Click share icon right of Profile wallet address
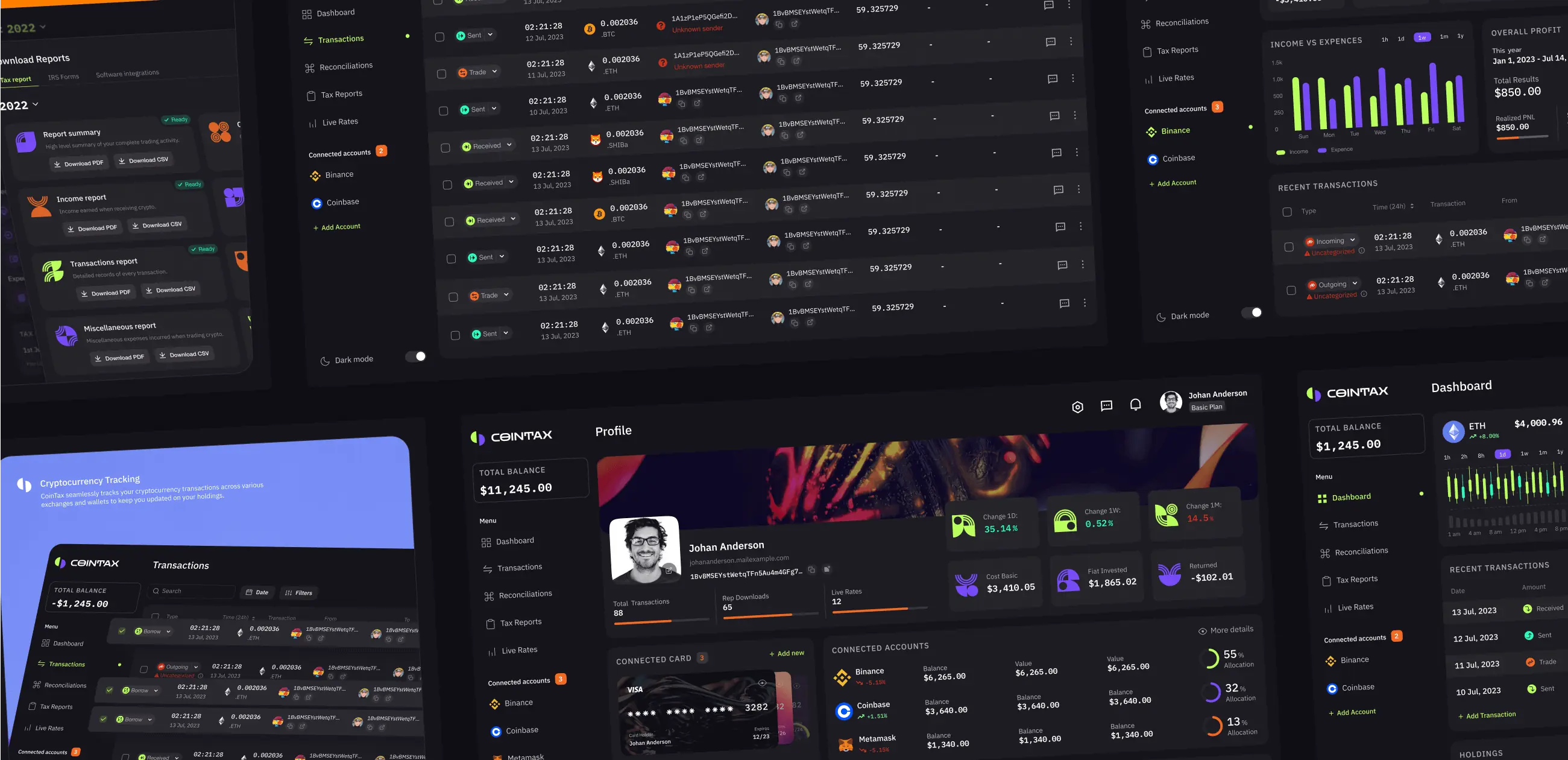This screenshot has height=760, width=1568. click(827, 569)
